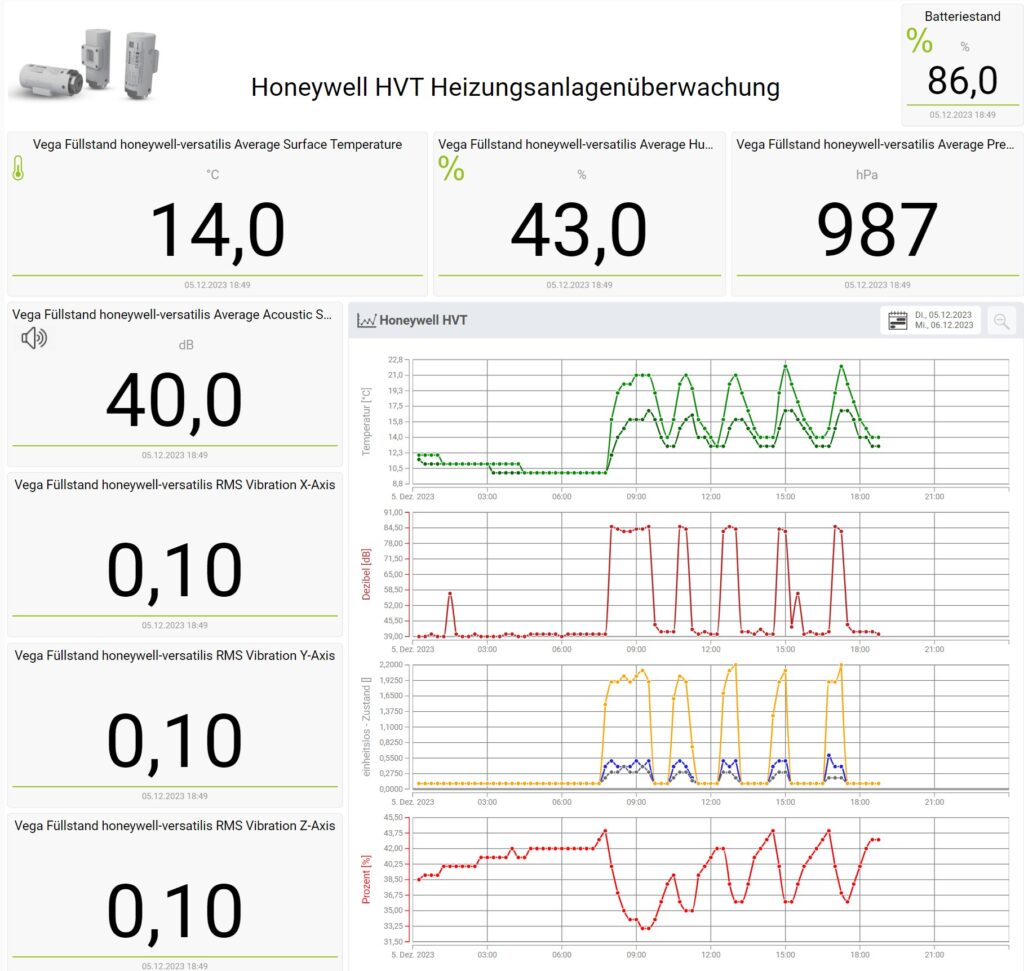This screenshot has height=971, width=1024.
Task: Click the pressure value 987
Action: point(877,230)
